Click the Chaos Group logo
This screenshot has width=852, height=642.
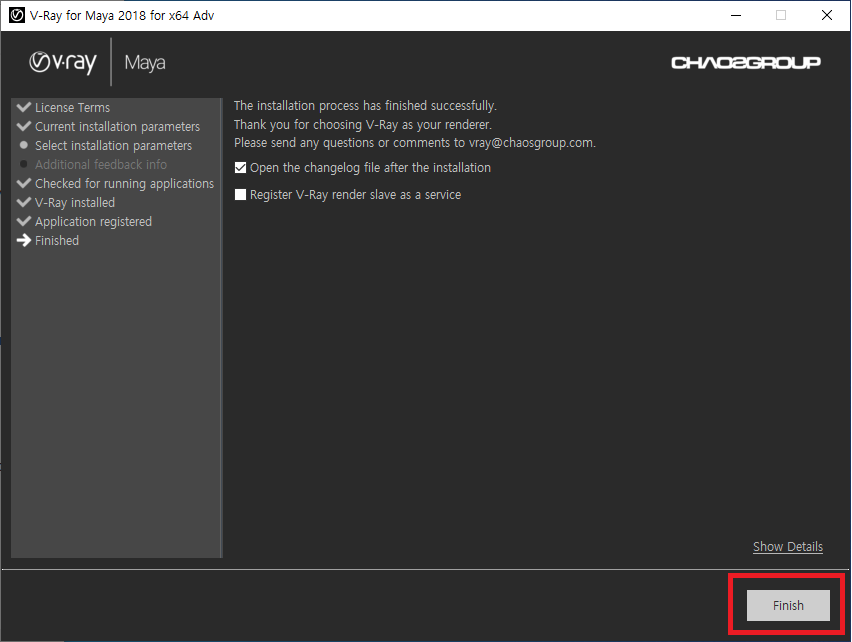746,63
